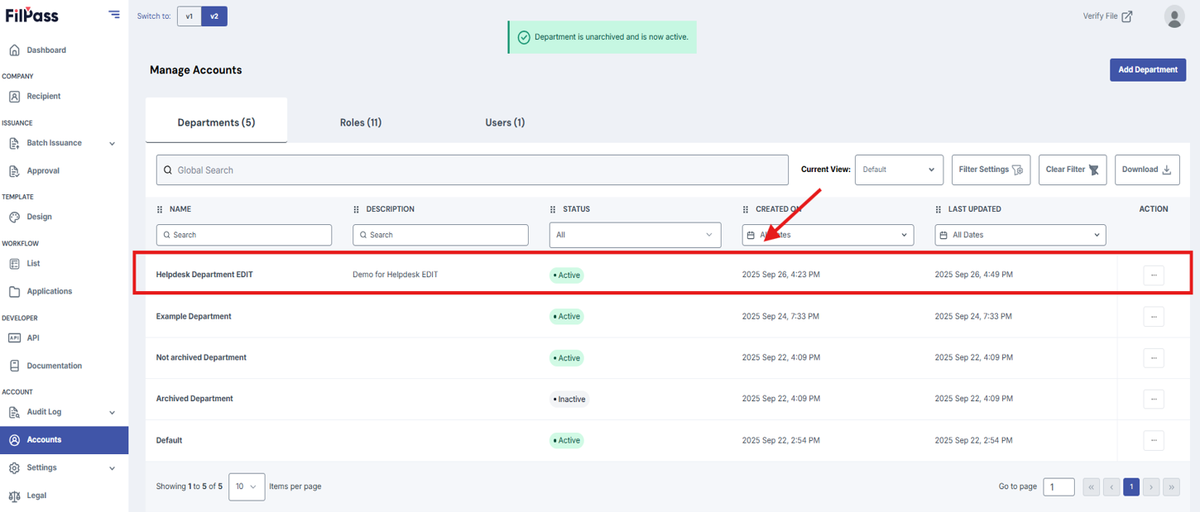Select Accounts in the sidebar
Image resolution: width=1200 pixels, height=512 pixels.
tap(64, 440)
